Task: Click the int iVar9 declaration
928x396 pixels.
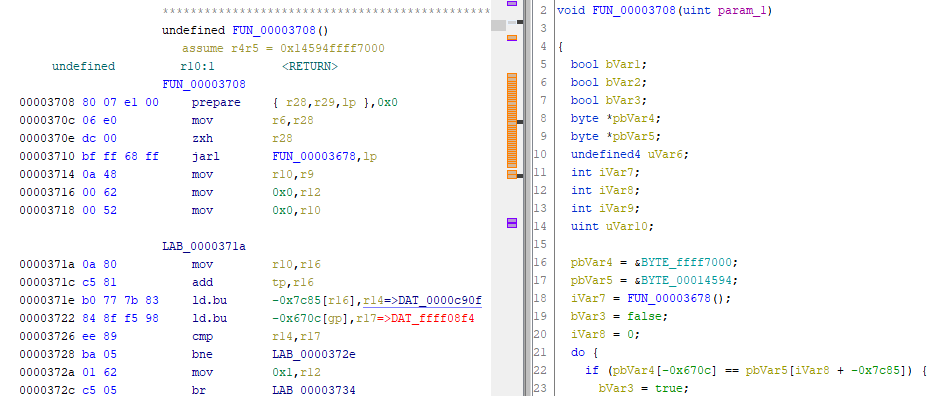Action: click(605, 208)
